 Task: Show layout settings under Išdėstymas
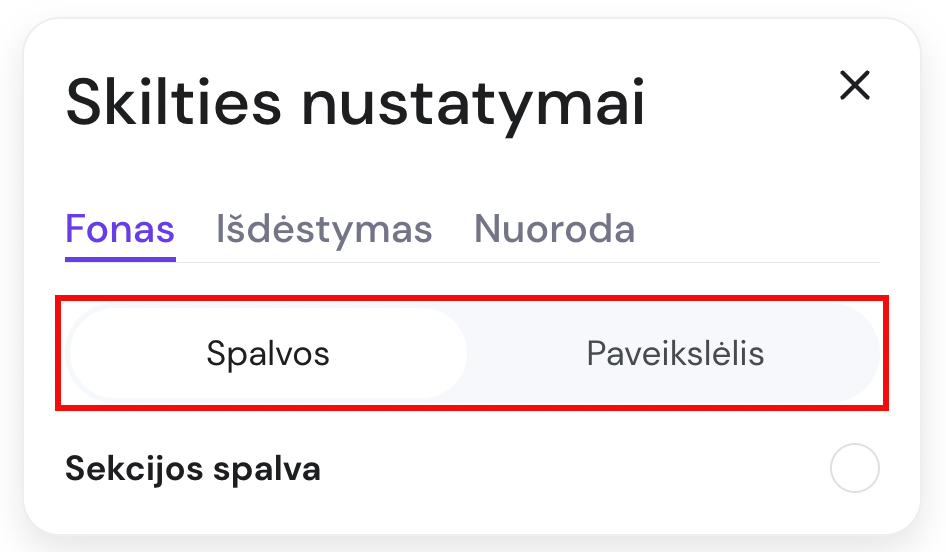[324, 230]
